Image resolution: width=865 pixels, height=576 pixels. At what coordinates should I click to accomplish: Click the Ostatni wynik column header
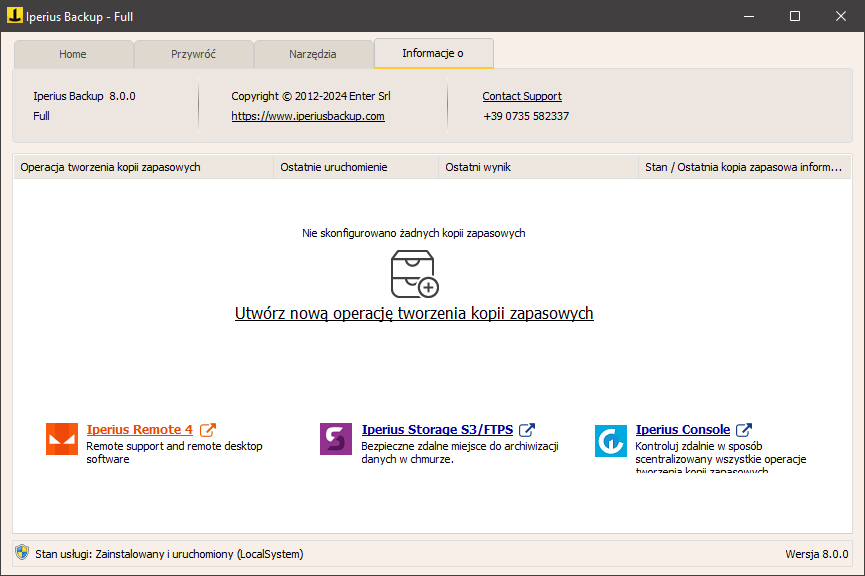538,167
